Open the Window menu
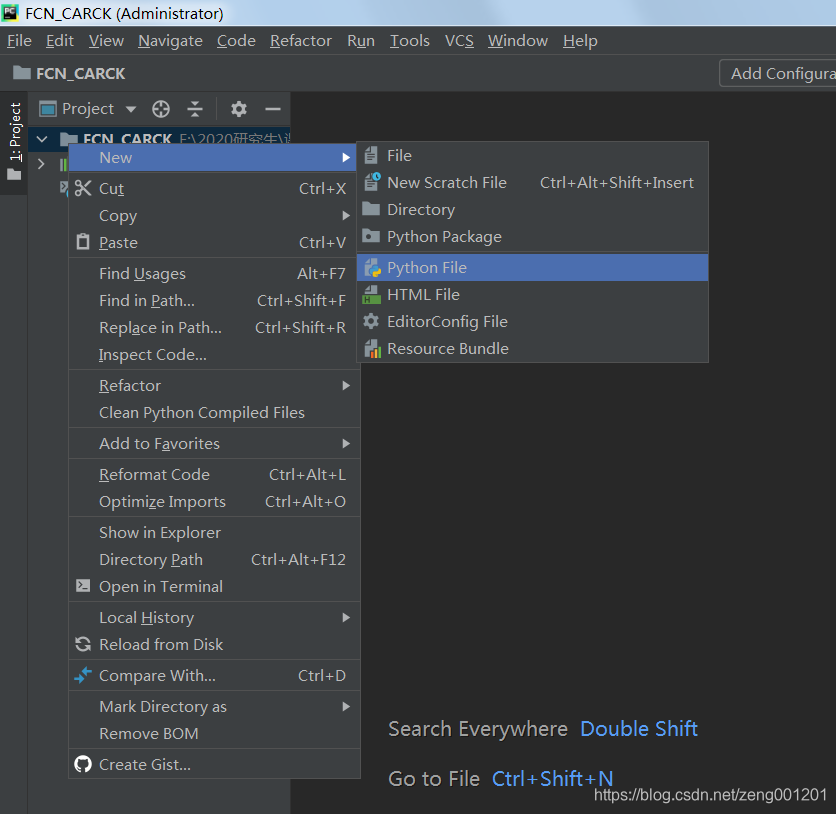This screenshot has width=836, height=814. point(518,41)
